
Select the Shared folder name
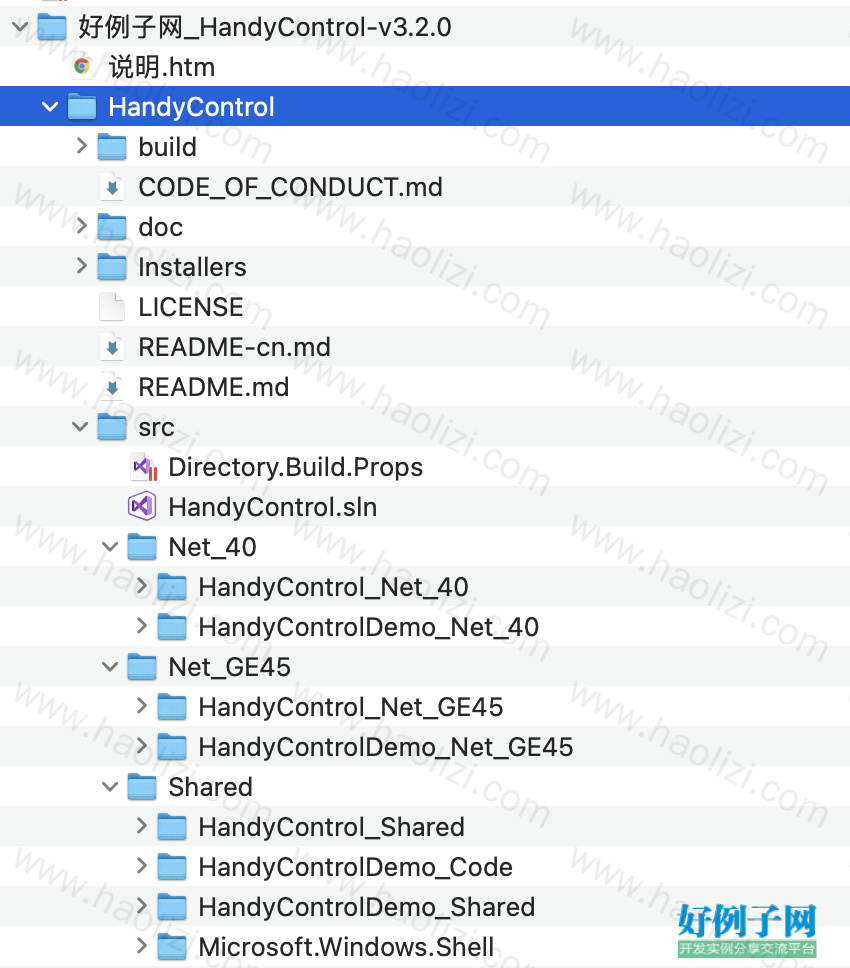pos(210,787)
